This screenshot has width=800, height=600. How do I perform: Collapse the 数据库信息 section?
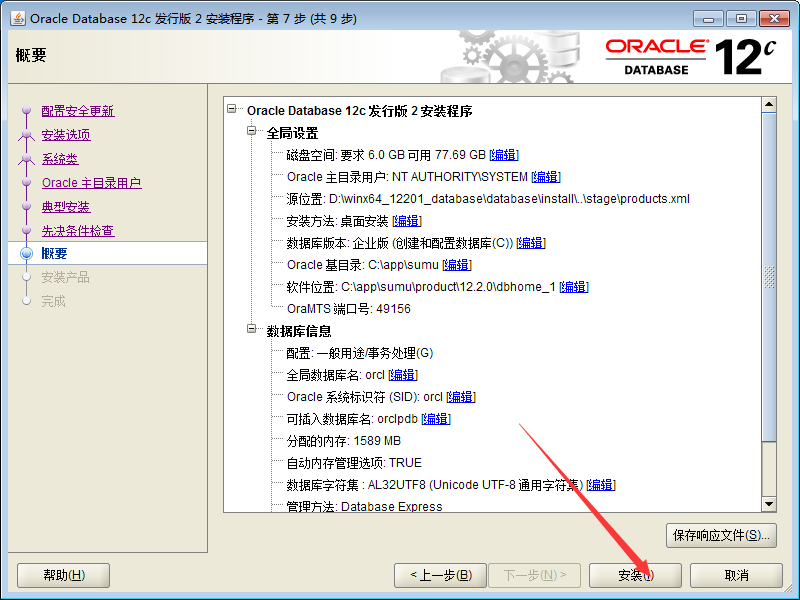click(252, 329)
